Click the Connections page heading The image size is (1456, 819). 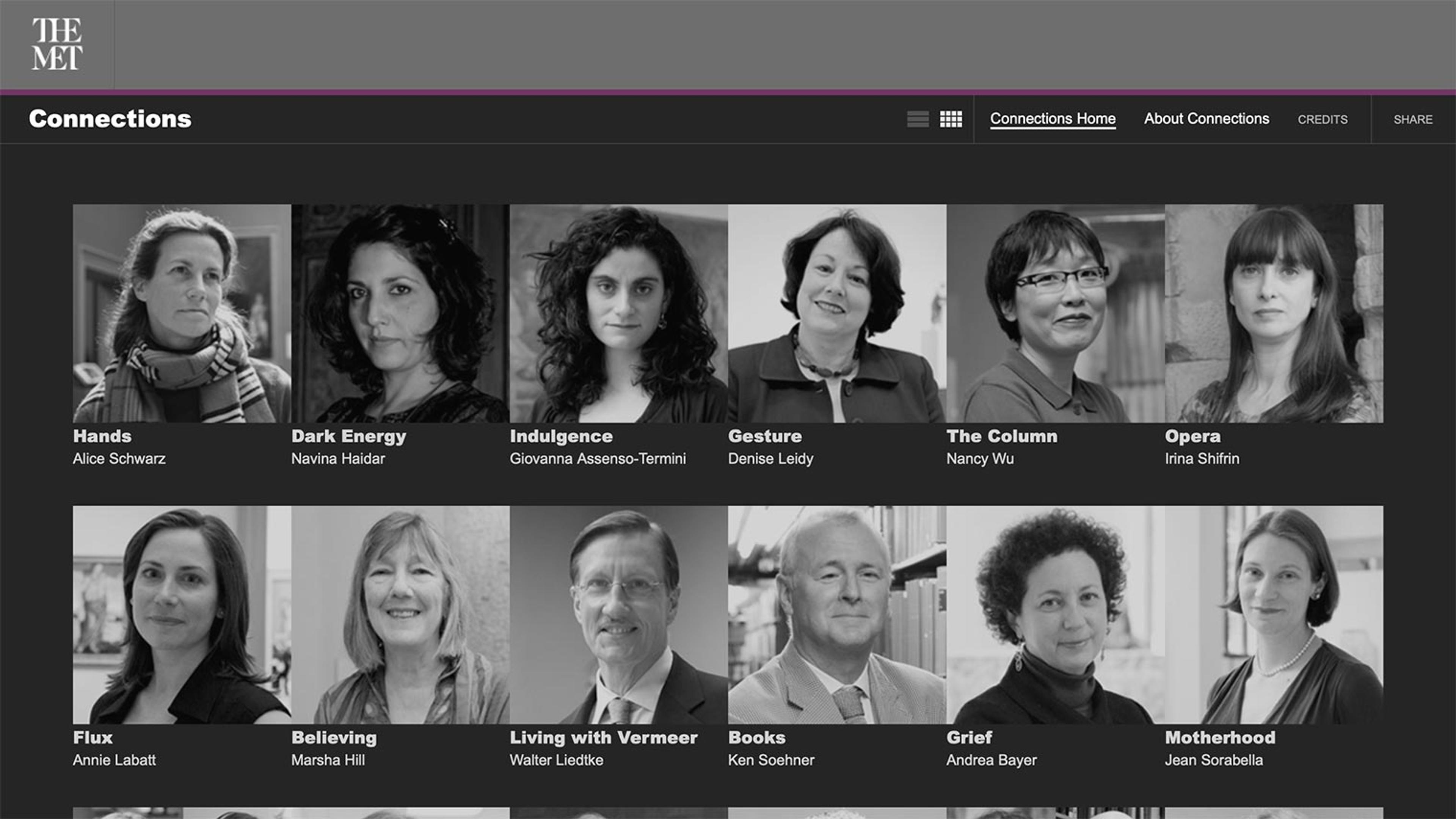coord(110,119)
